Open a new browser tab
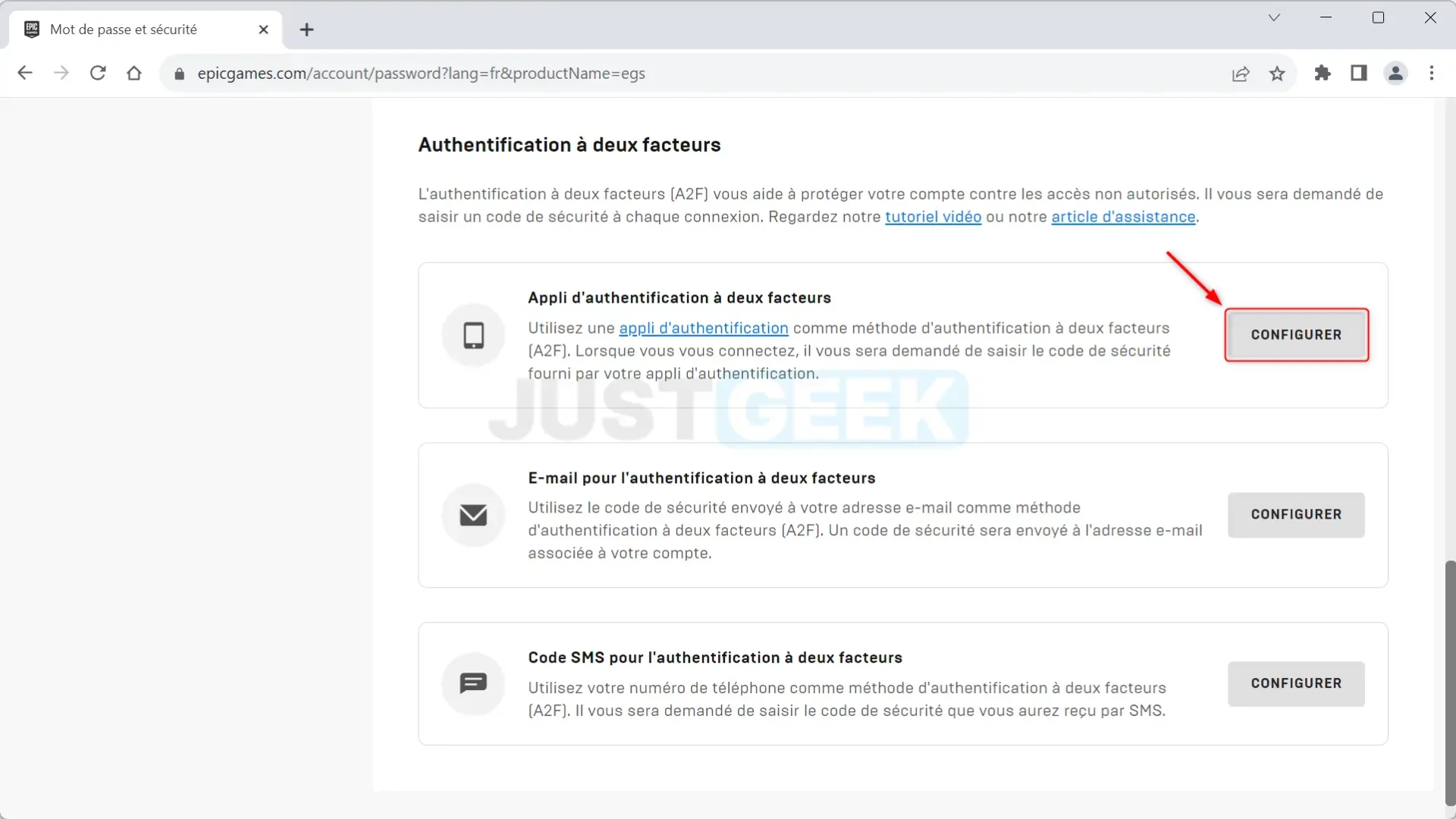Screen dimensions: 1456x819 306,30
